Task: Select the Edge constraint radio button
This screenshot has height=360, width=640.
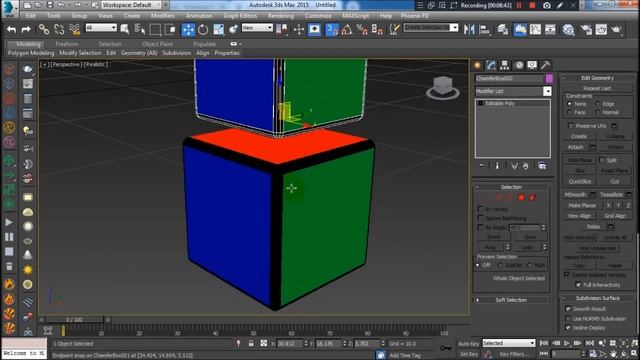Action: pos(598,104)
